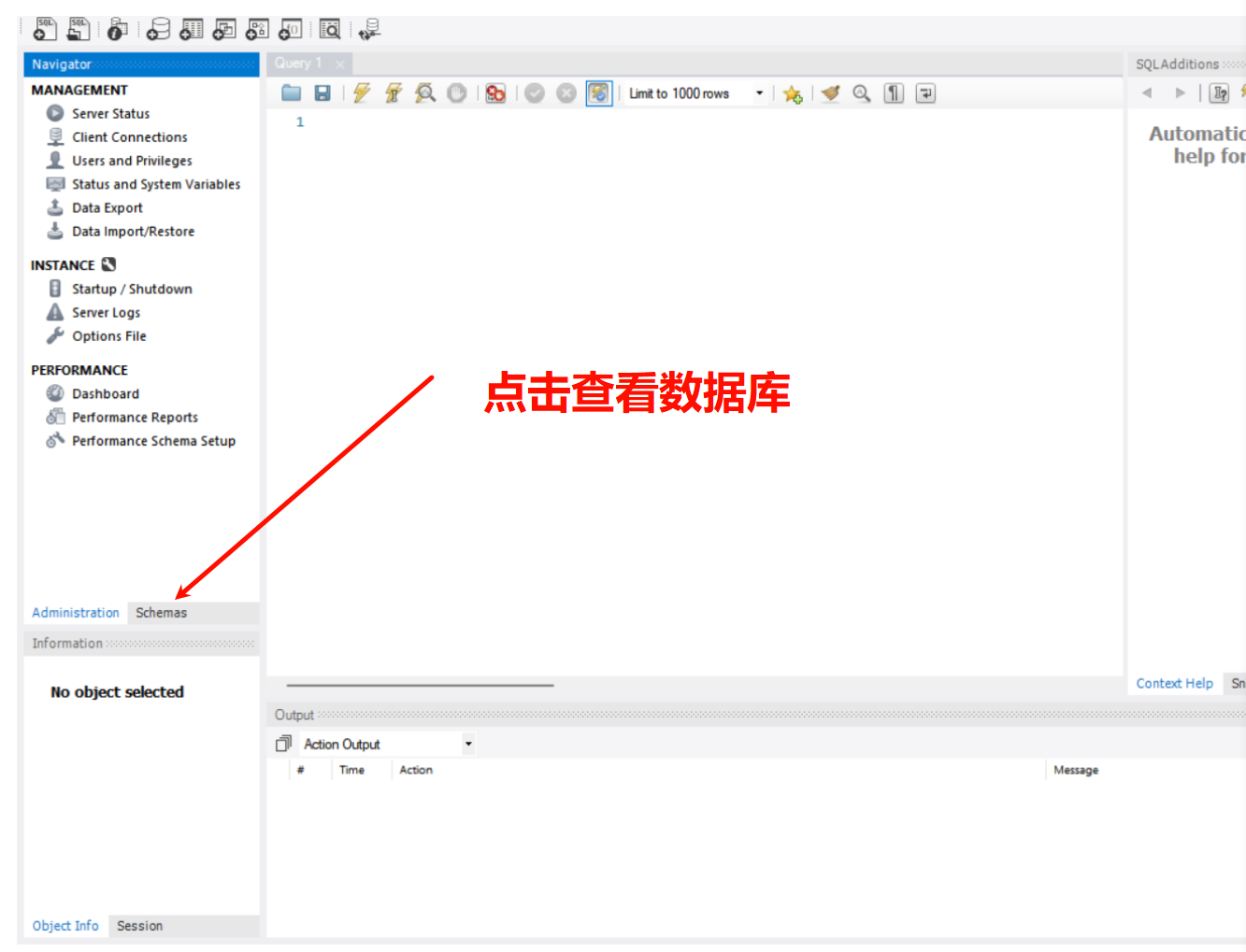Viewport: 1246px width, 952px height.
Task: Open the Options File editor
Action: coord(109,335)
